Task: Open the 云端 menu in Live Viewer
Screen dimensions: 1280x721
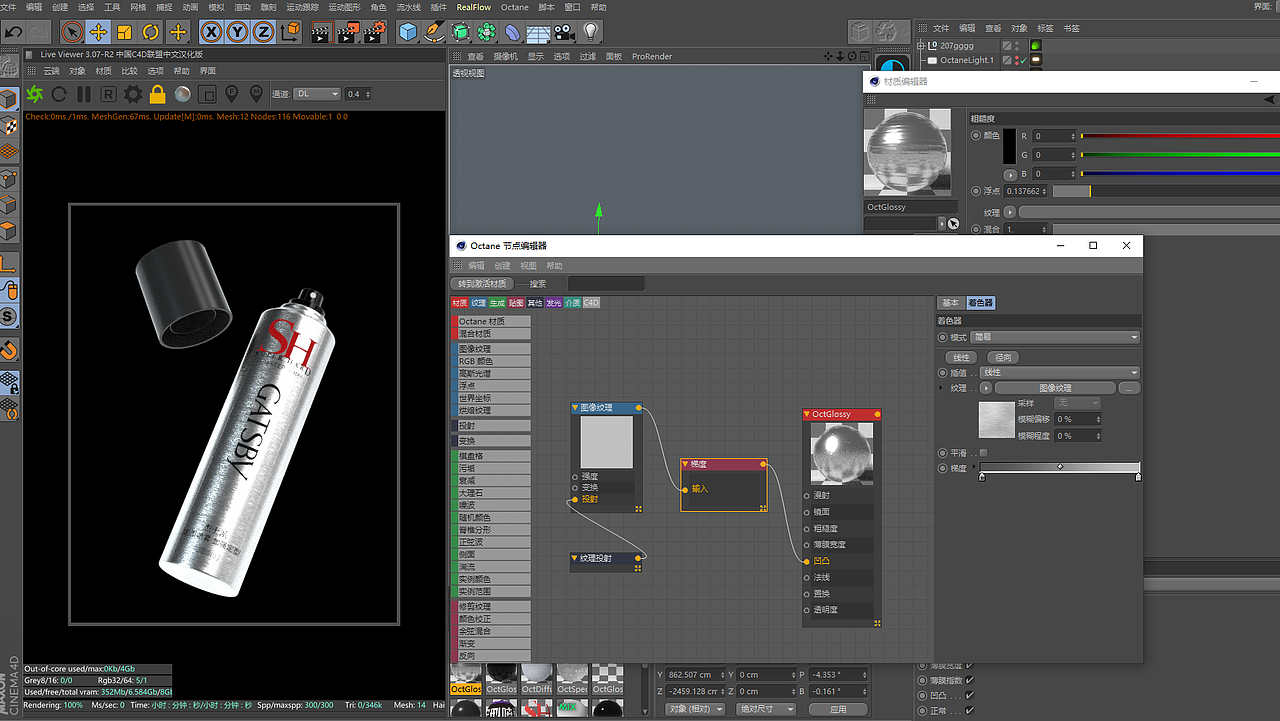Action: click(52, 70)
